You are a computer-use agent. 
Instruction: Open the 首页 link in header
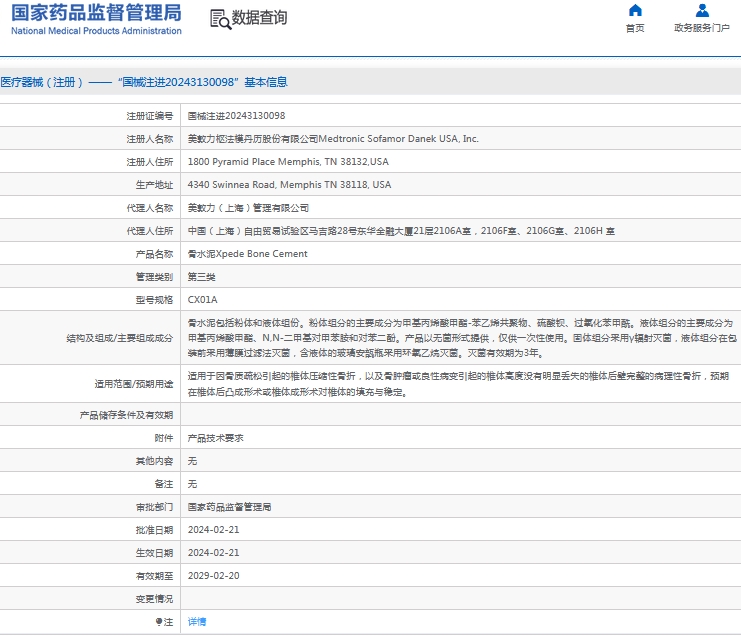pos(635,28)
